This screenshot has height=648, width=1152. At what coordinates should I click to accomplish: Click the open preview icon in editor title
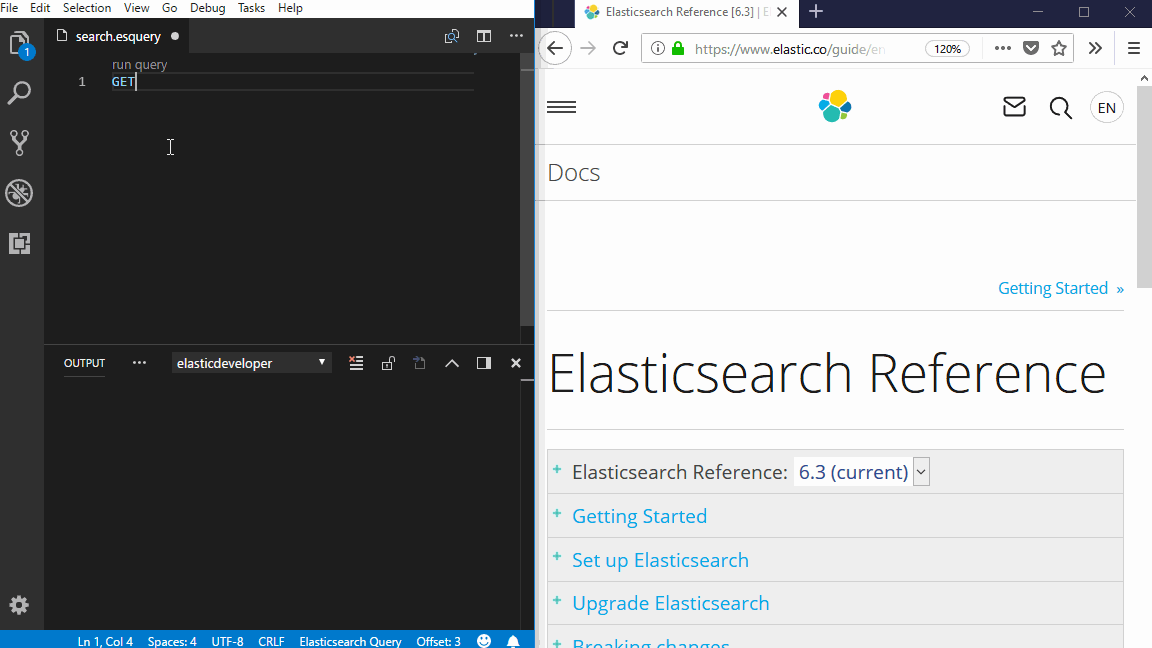click(452, 36)
